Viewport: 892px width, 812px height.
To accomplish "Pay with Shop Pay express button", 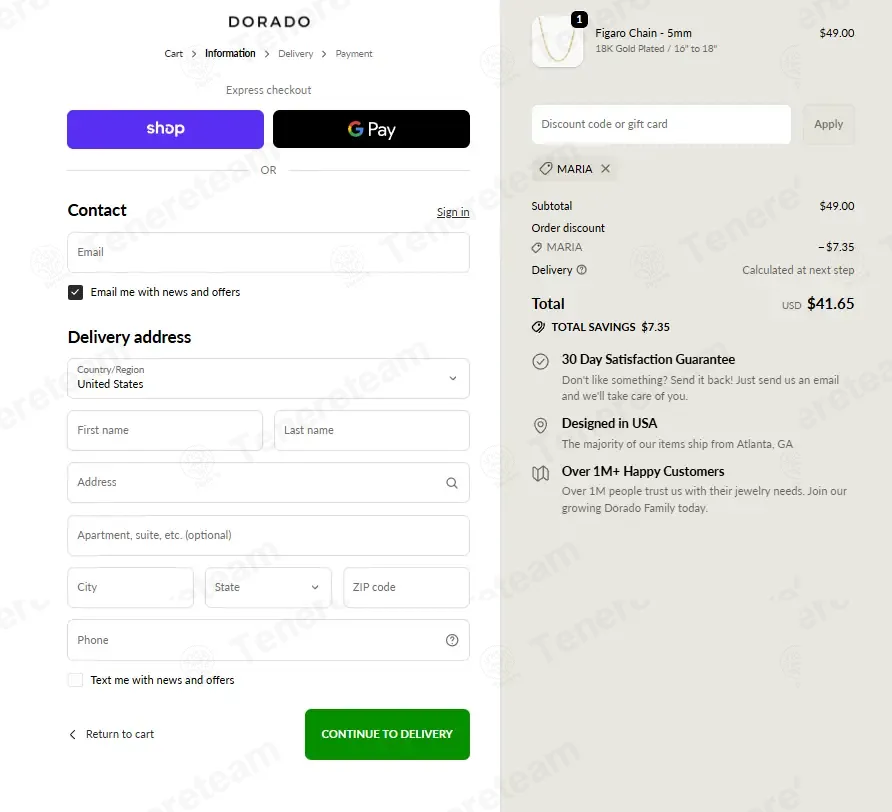I will [166, 129].
